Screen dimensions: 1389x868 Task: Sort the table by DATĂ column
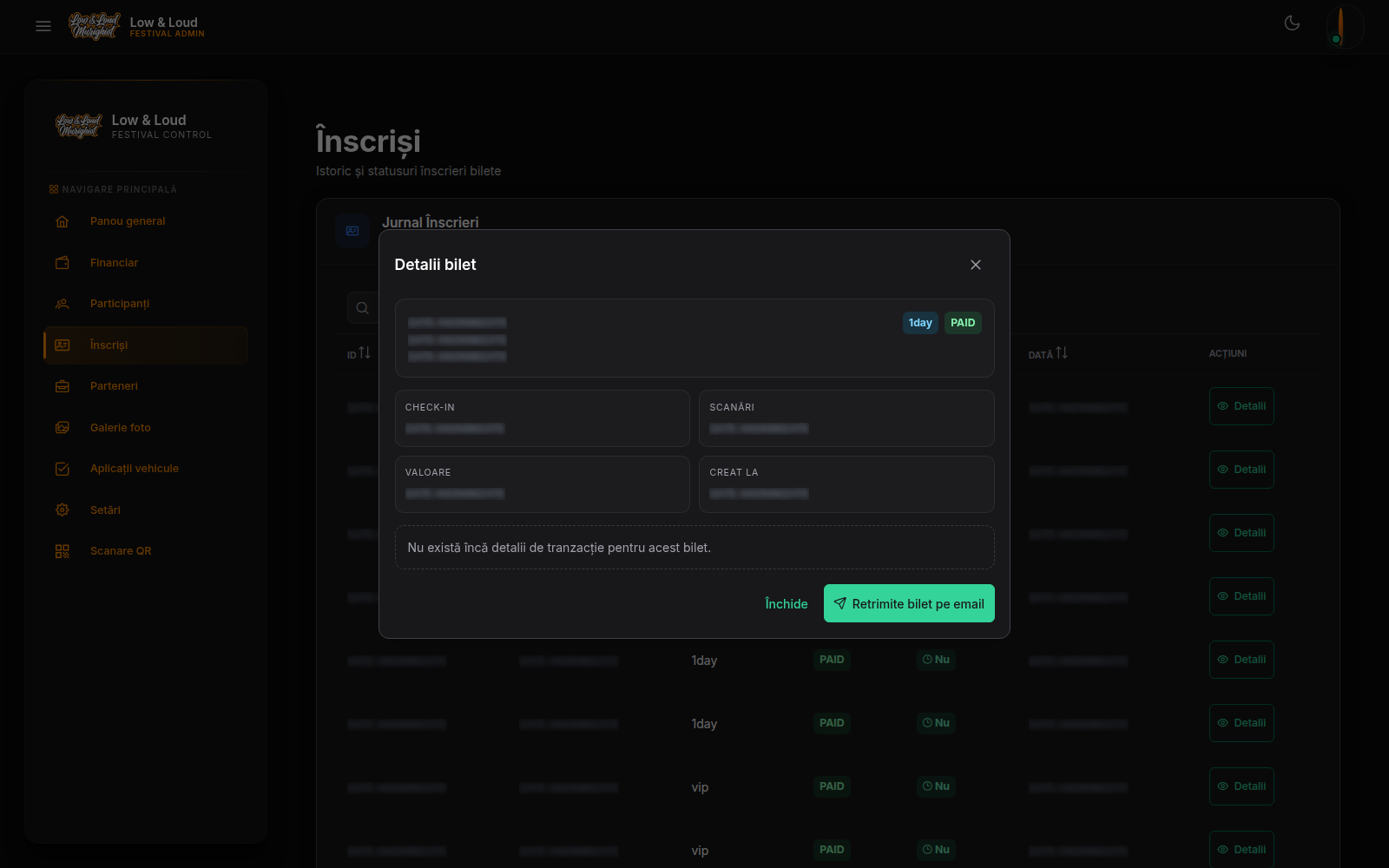pos(1048,353)
